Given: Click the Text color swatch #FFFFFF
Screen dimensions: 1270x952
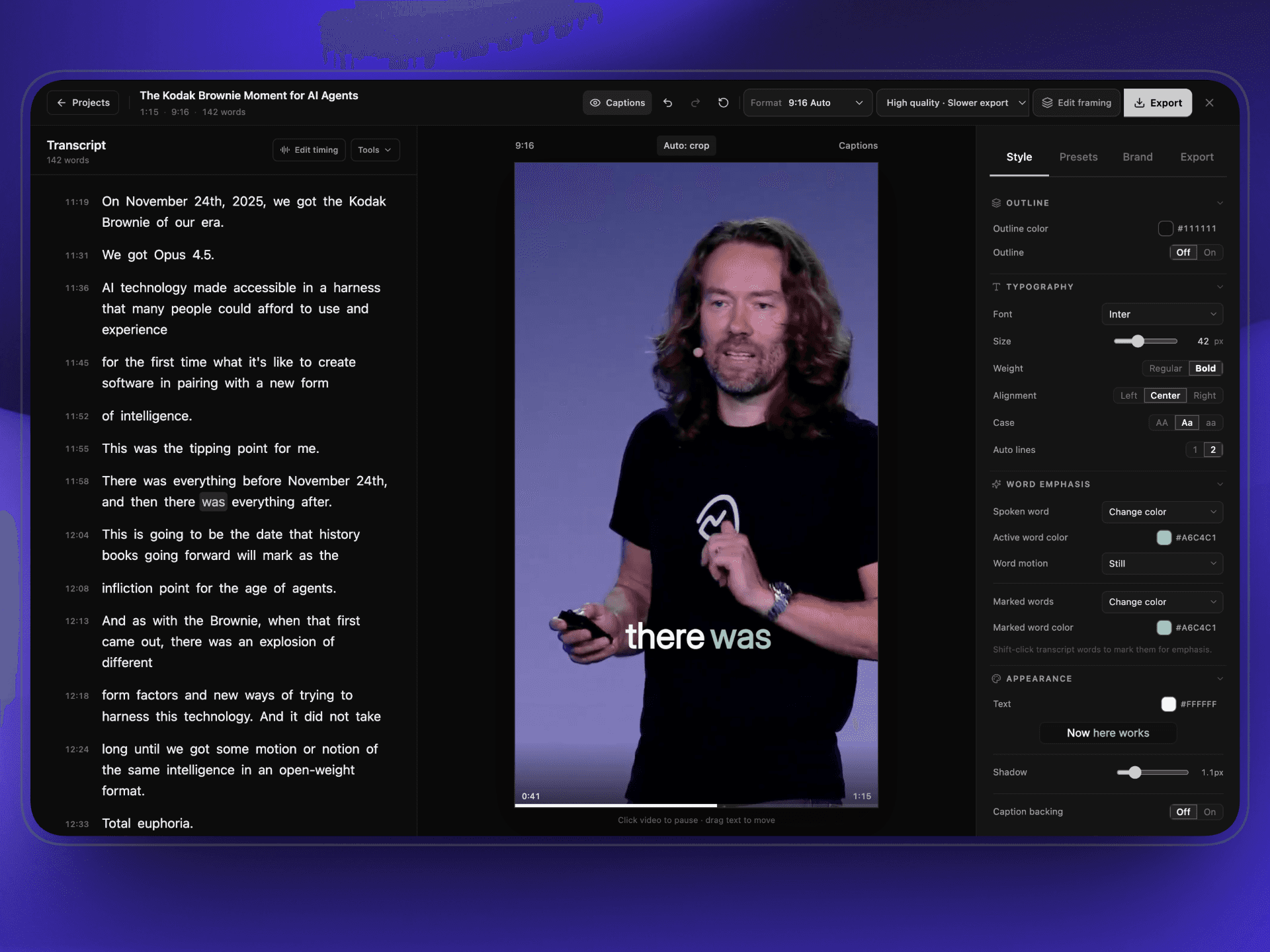Looking at the screenshot, I should click(x=1169, y=705).
